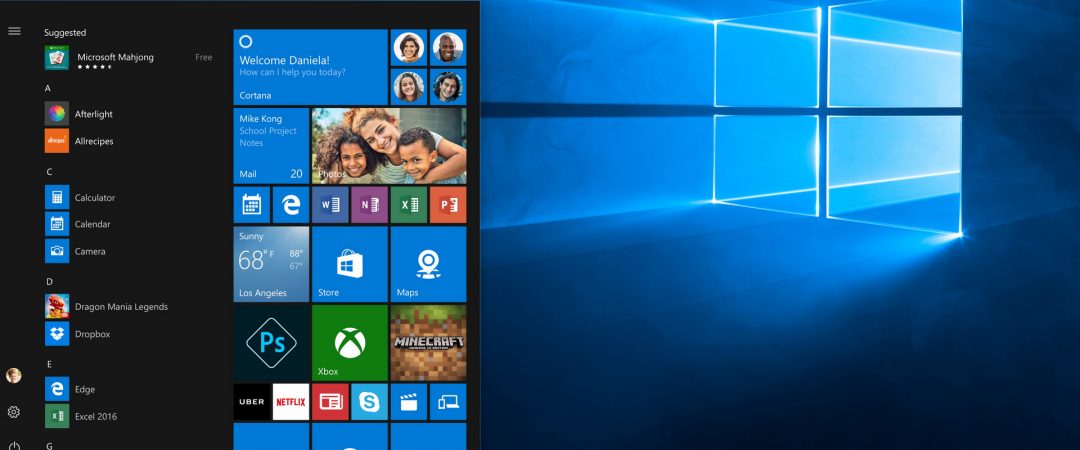Open the Xbox tile
1080x450 pixels.
[350, 342]
